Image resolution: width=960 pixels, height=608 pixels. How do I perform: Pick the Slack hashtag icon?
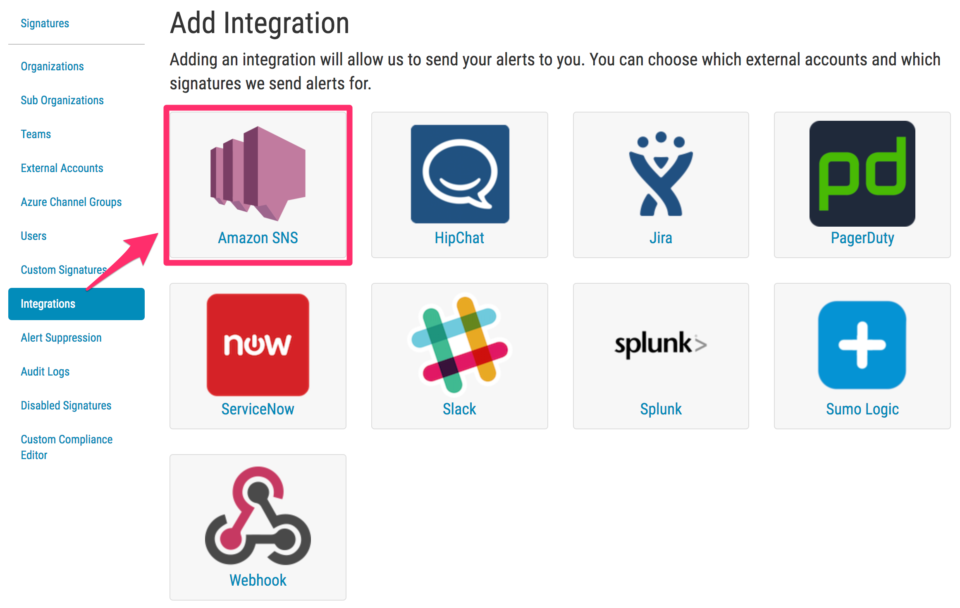(x=459, y=345)
